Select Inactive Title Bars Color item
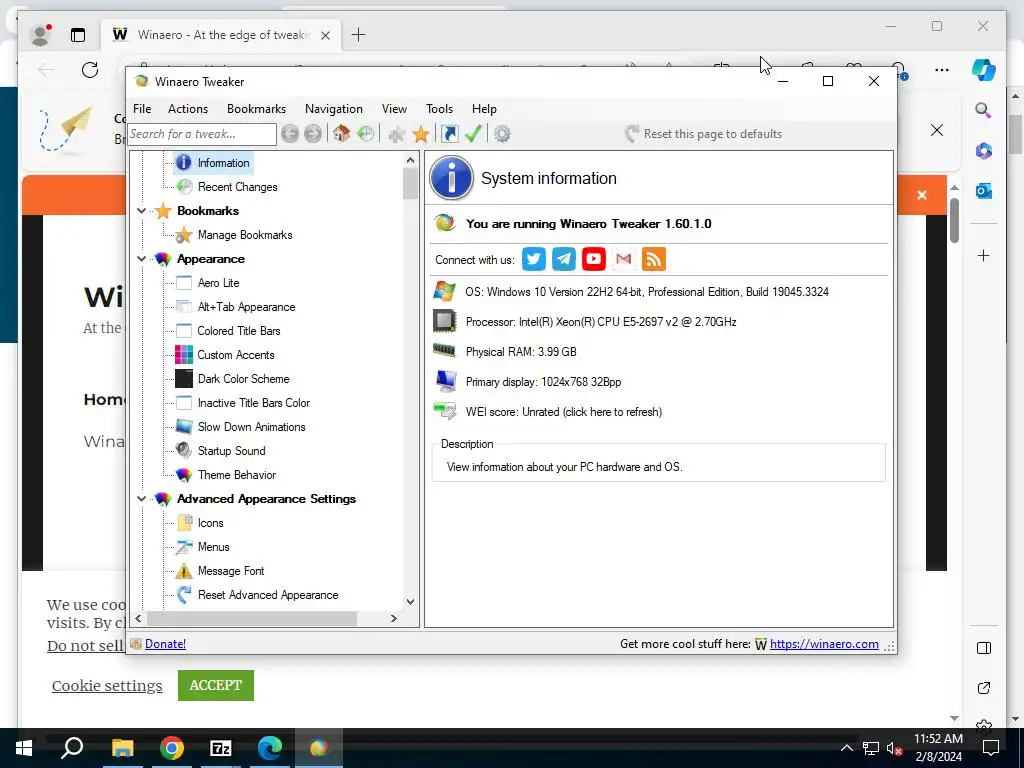 coord(253,403)
